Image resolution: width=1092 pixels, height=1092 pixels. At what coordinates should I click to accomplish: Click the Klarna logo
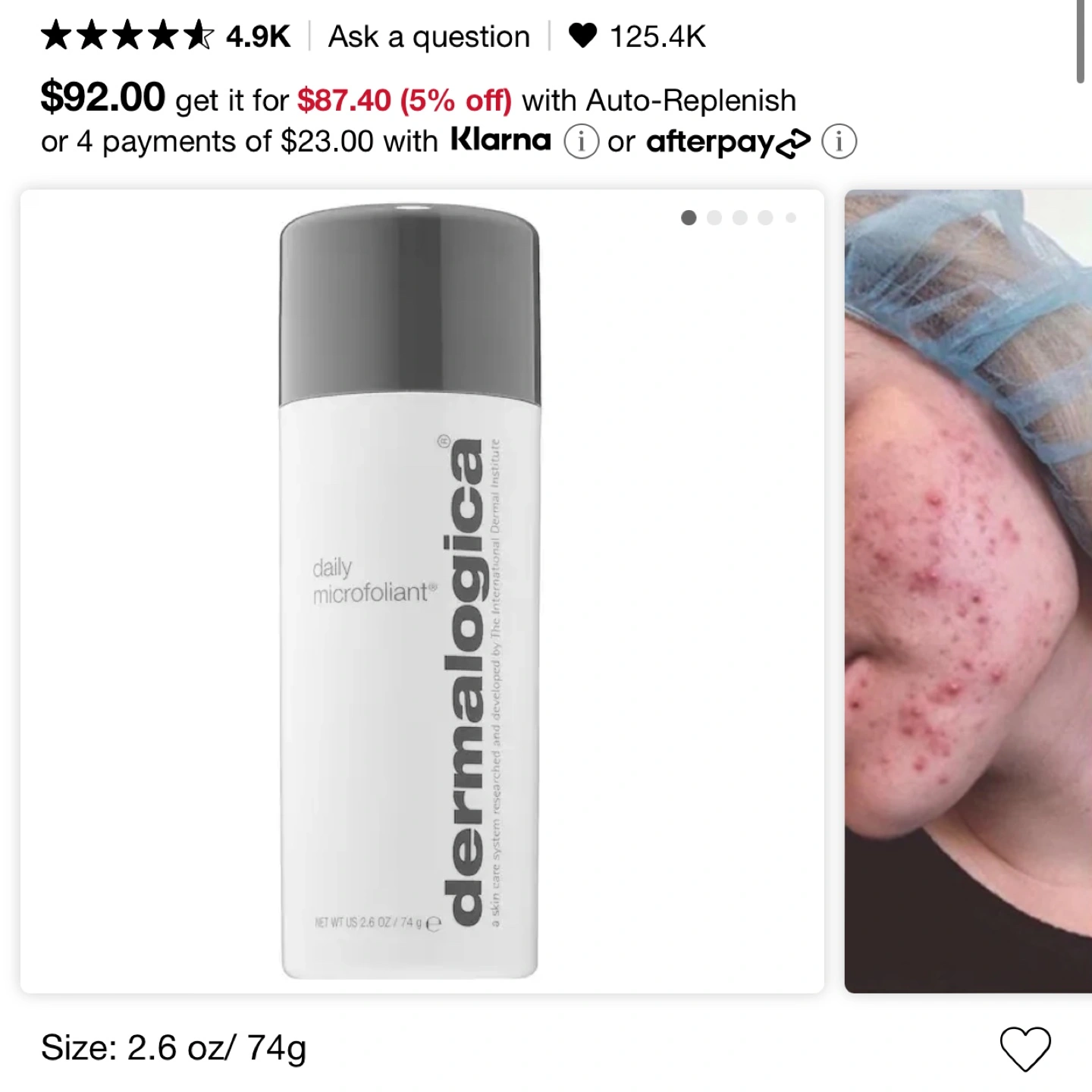pos(500,140)
